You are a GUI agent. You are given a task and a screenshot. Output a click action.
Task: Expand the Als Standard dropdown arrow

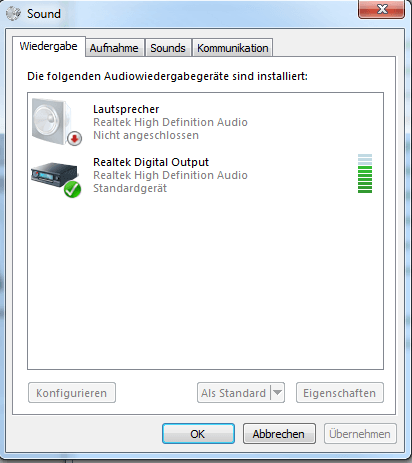coord(277,393)
